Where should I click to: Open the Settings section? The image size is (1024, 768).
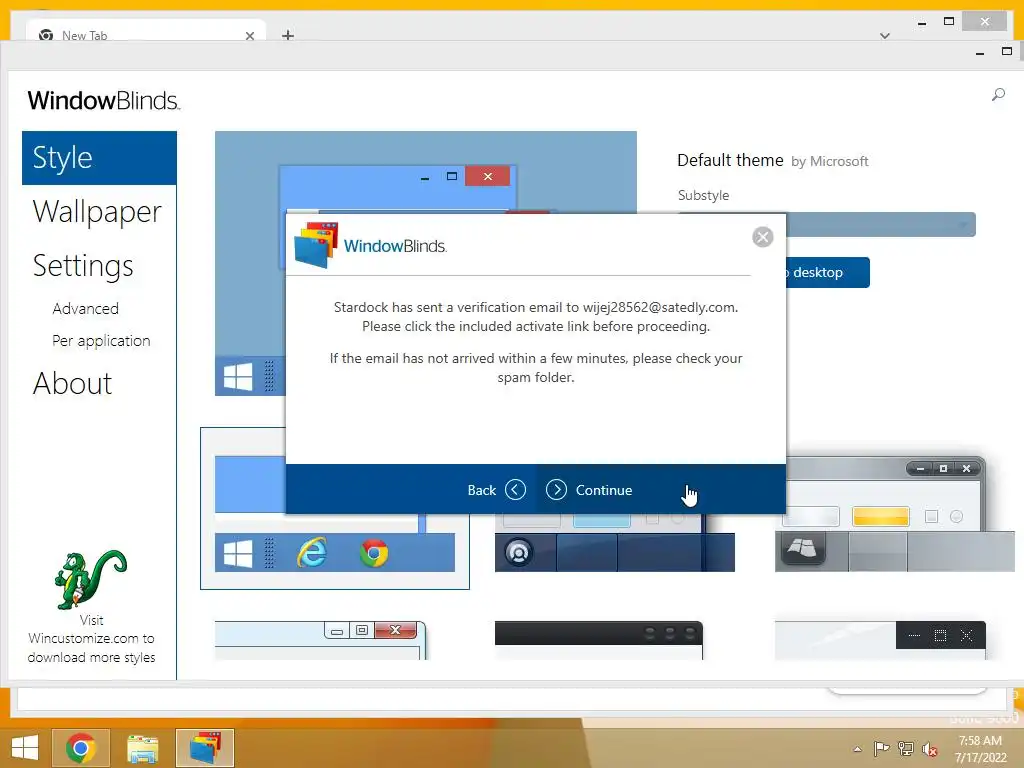coord(83,266)
